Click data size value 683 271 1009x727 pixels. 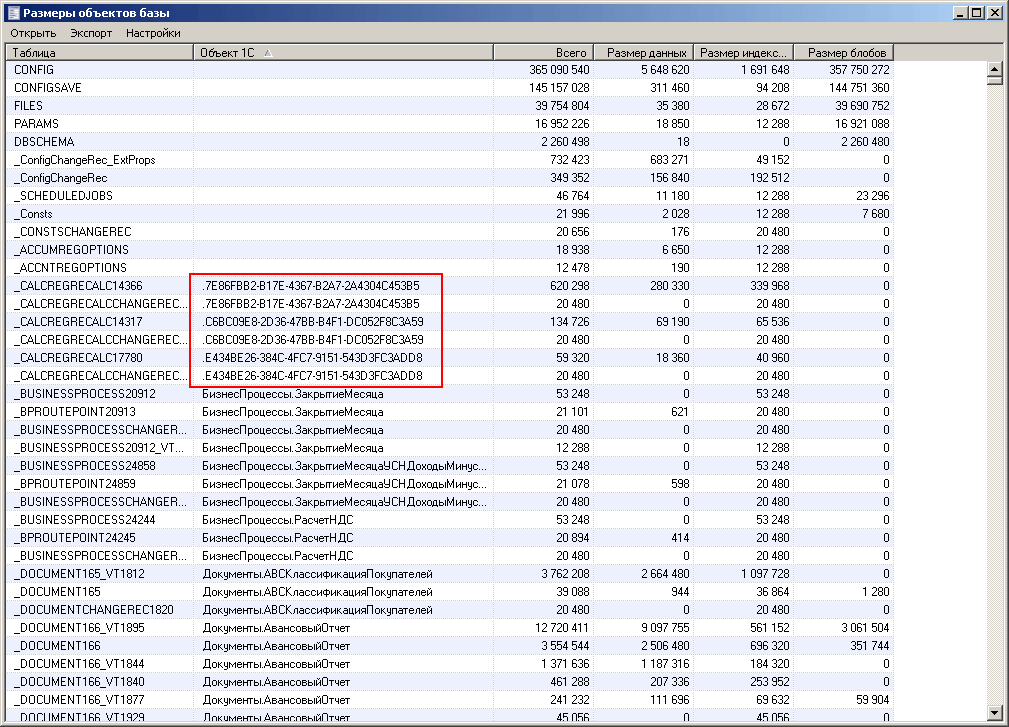point(669,160)
